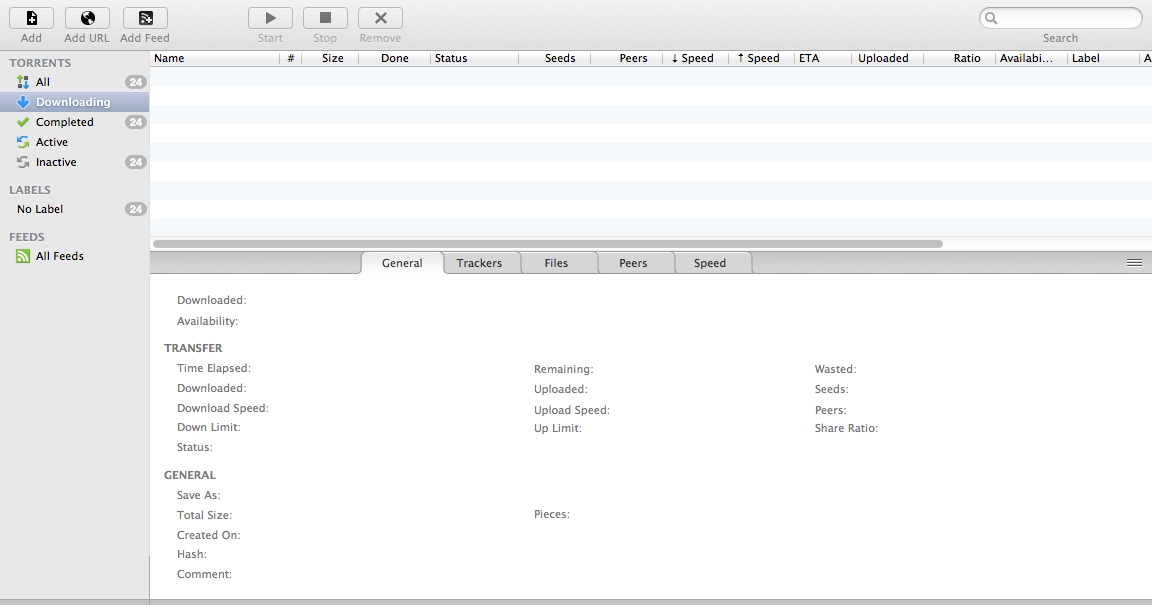Click the blue Downloading arrow icon
This screenshot has height=605, width=1152.
point(23,101)
